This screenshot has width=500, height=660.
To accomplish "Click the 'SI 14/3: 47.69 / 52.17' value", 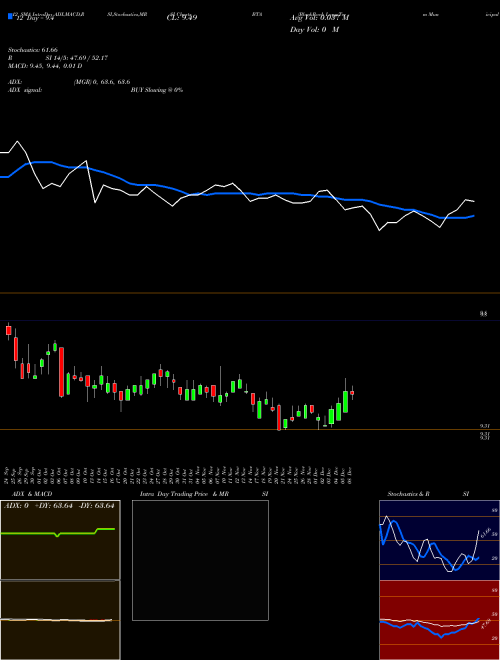I will click(x=77, y=58).
